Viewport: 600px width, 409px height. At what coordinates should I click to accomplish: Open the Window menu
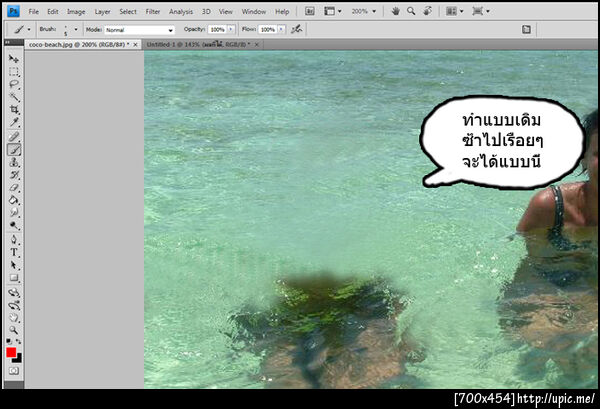254,12
